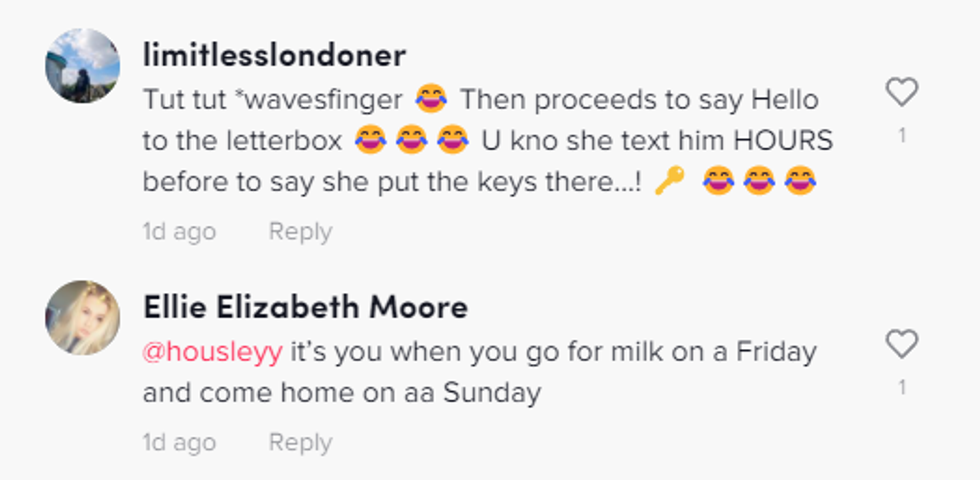Click the Ellie Elizabeth Moore username
980x480 pixels.
coord(305,307)
